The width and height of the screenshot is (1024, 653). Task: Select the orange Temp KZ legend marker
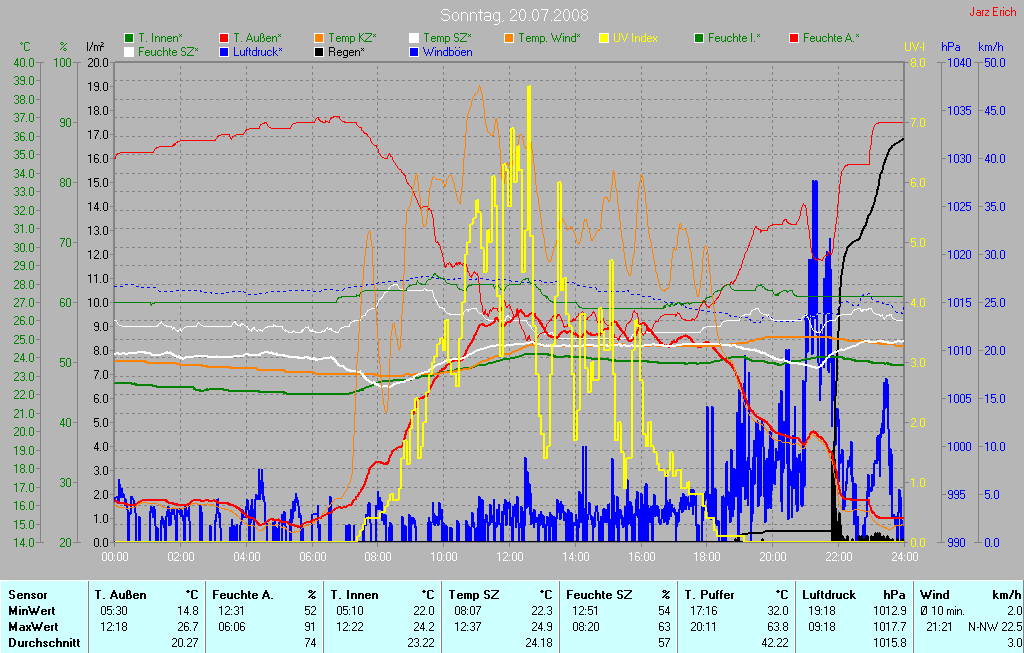(x=318, y=38)
